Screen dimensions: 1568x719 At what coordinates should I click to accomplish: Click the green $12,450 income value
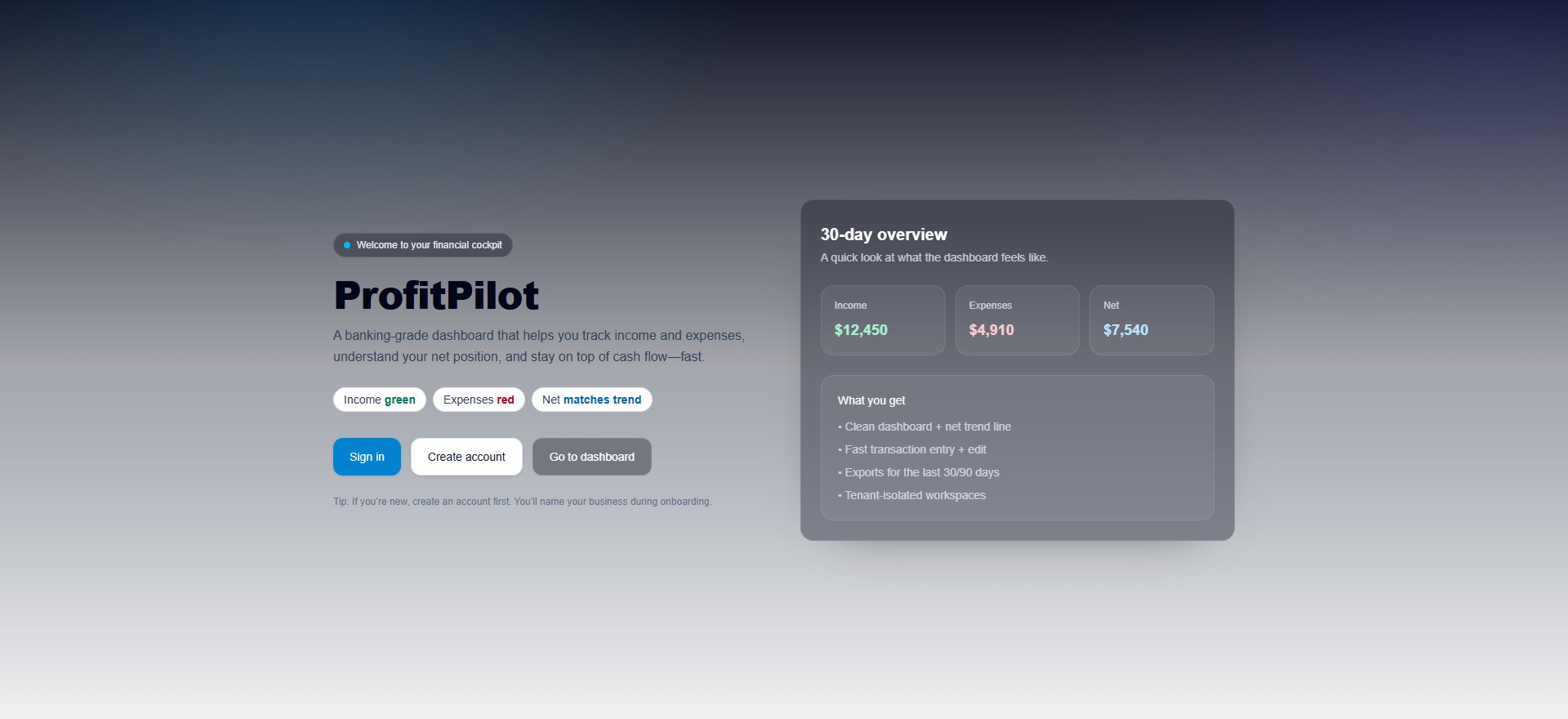(861, 330)
